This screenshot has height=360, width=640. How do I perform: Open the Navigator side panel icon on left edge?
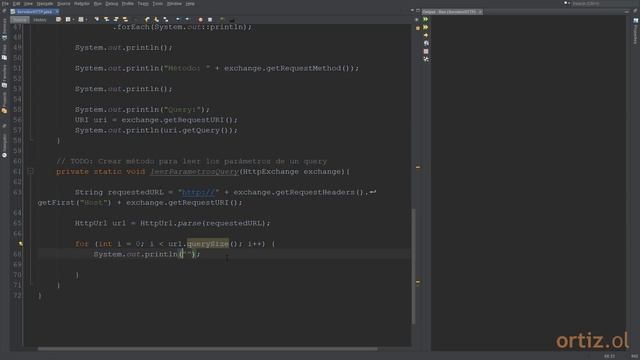tap(4, 155)
